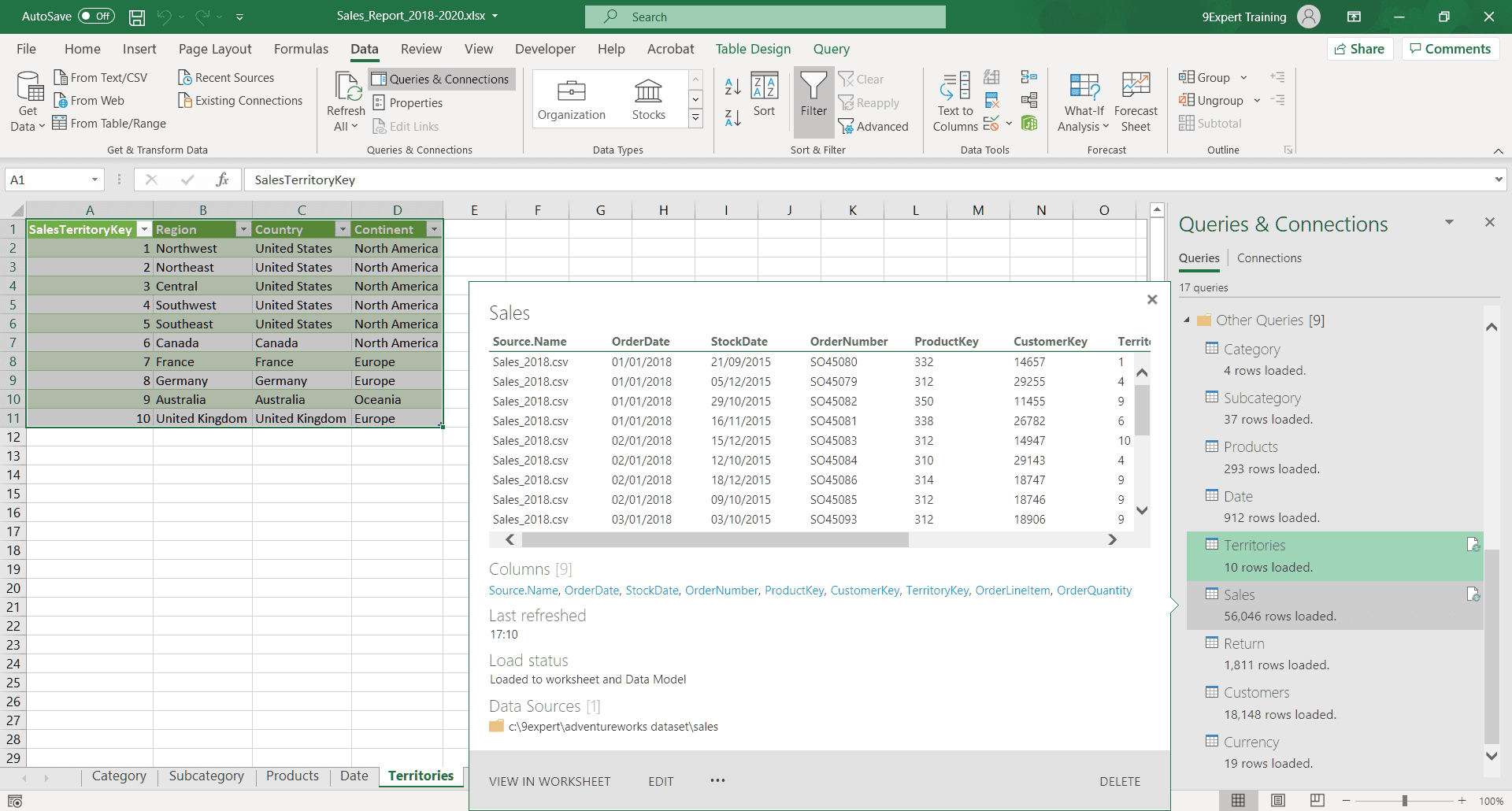The height and width of the screenshot is (811, 1512).
Task: Open the Region column filter dropdown
Action: (x=243, y=229)
